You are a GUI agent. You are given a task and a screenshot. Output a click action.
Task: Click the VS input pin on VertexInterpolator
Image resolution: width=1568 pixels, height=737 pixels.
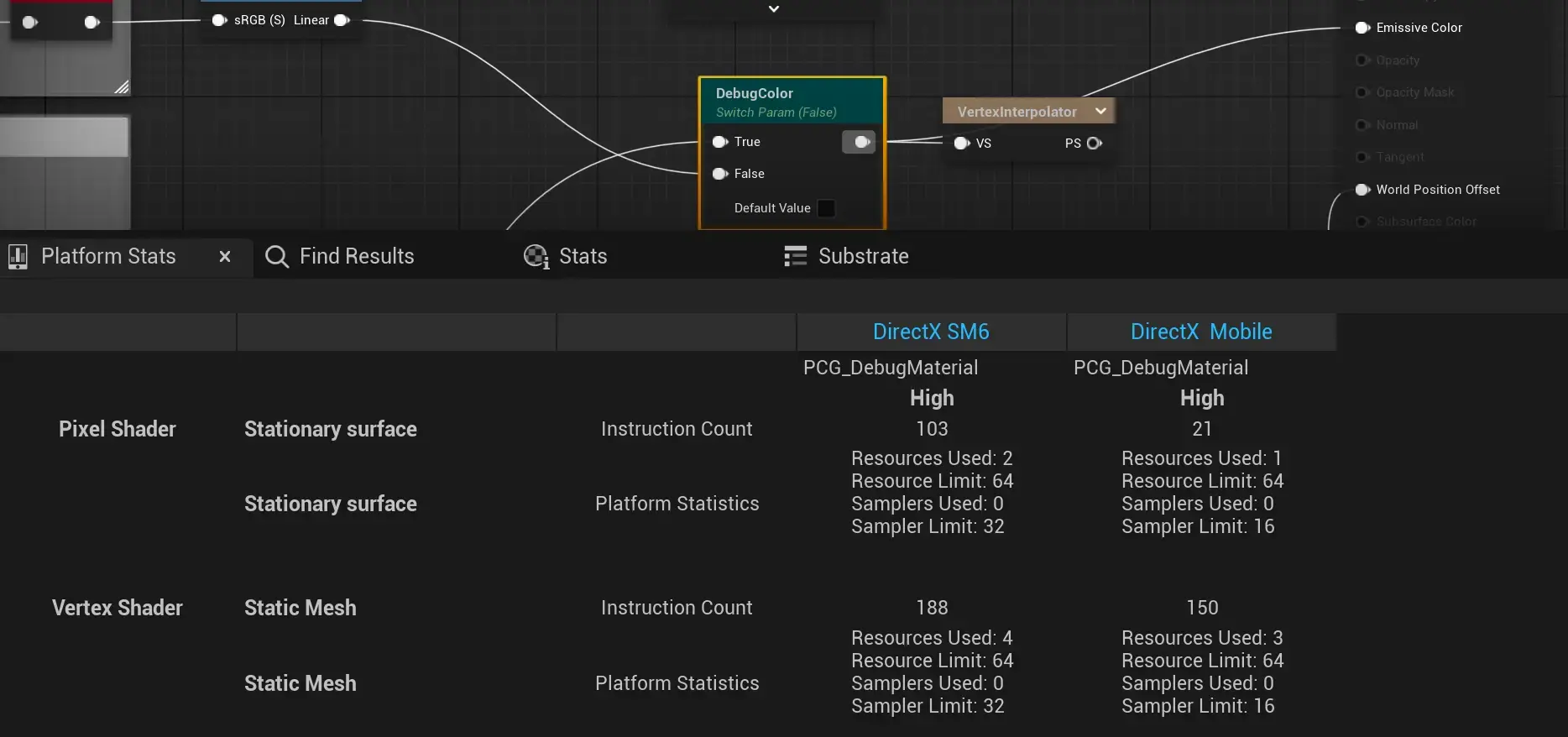962,144
